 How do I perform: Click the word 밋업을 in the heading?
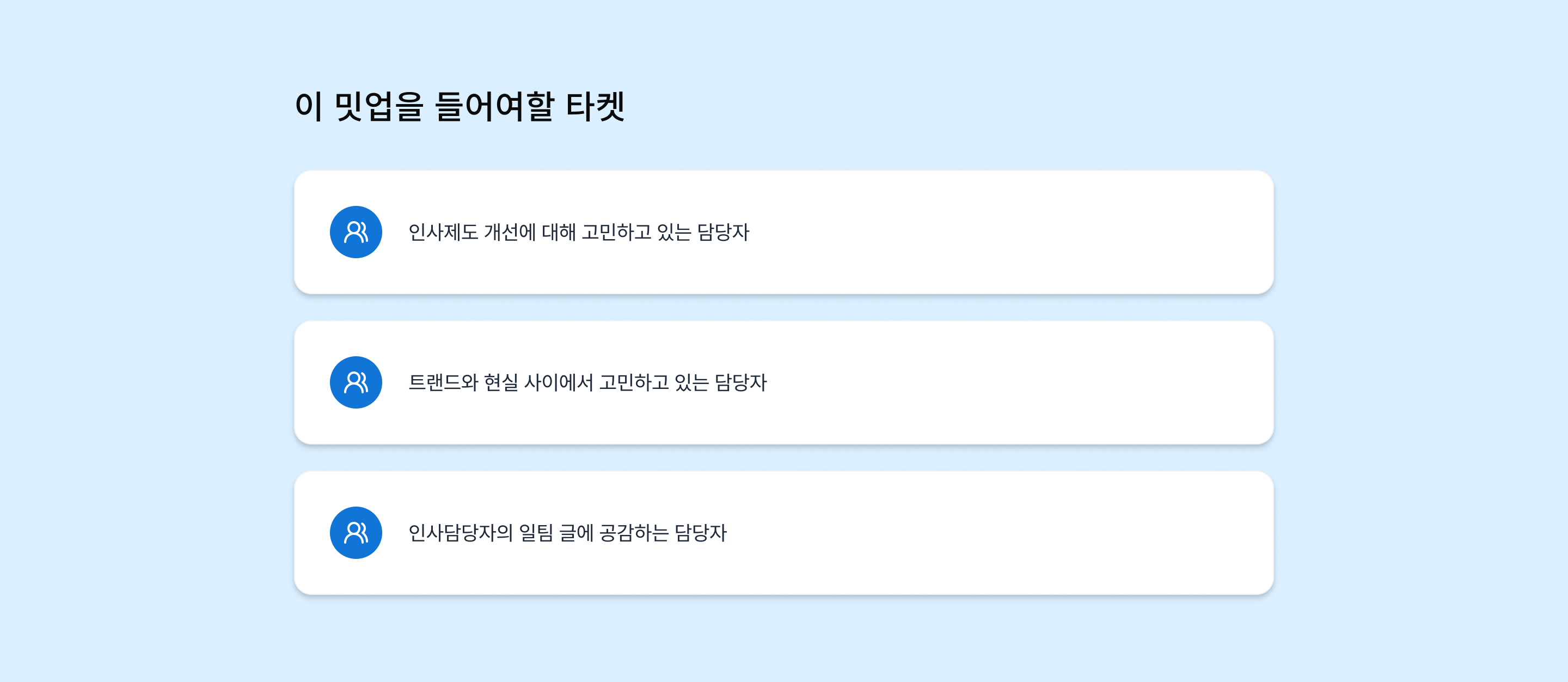coord(378,107)
